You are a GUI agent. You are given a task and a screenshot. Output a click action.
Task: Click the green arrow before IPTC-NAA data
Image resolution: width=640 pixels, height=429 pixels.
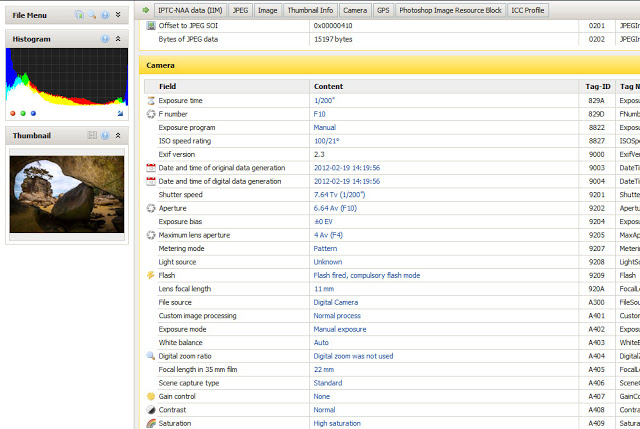coord(147,10)
